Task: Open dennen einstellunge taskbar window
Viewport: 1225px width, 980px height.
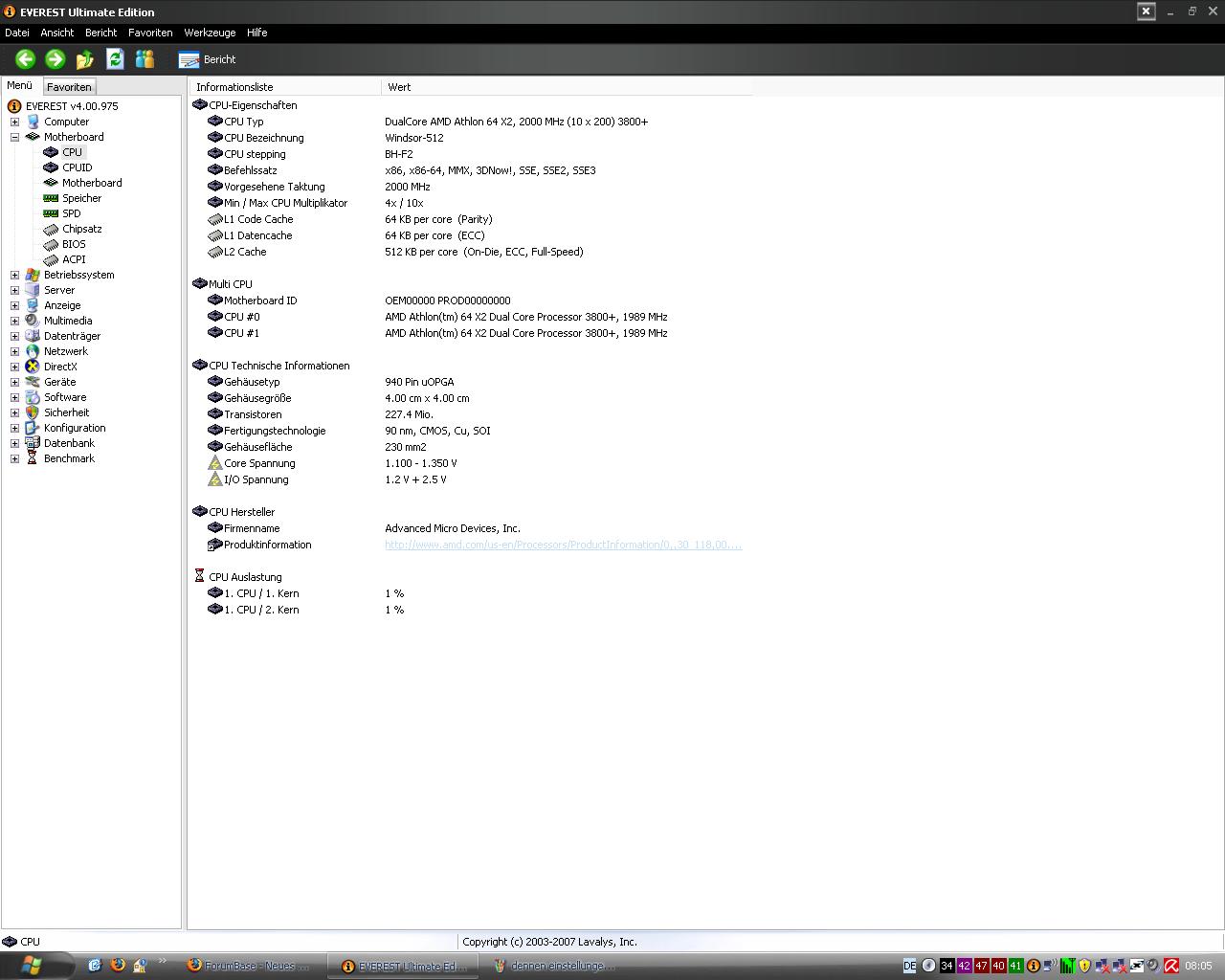Action: coord(556,966)
